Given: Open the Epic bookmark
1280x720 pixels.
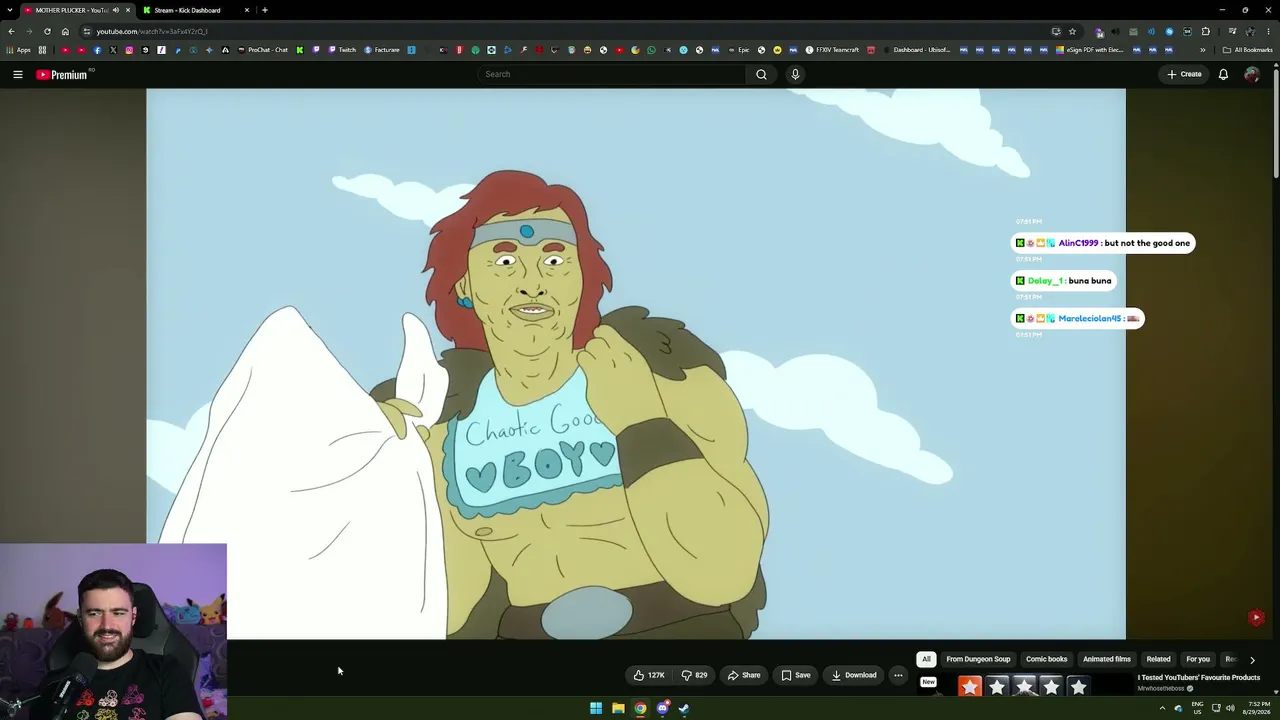Looking at the screenshot, I should (x=739, y=50).
